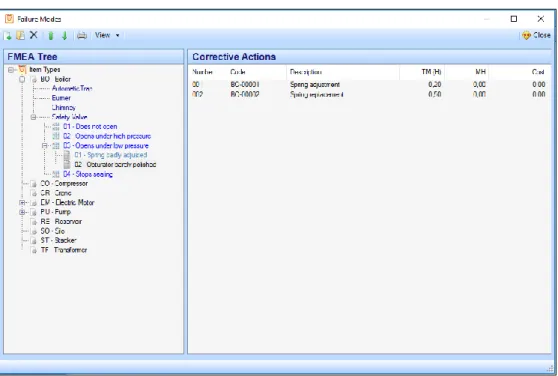Select 01 - Spring badly adjusted cause
This screenshot has height=376, width=558.
click(x=111, y=155)
